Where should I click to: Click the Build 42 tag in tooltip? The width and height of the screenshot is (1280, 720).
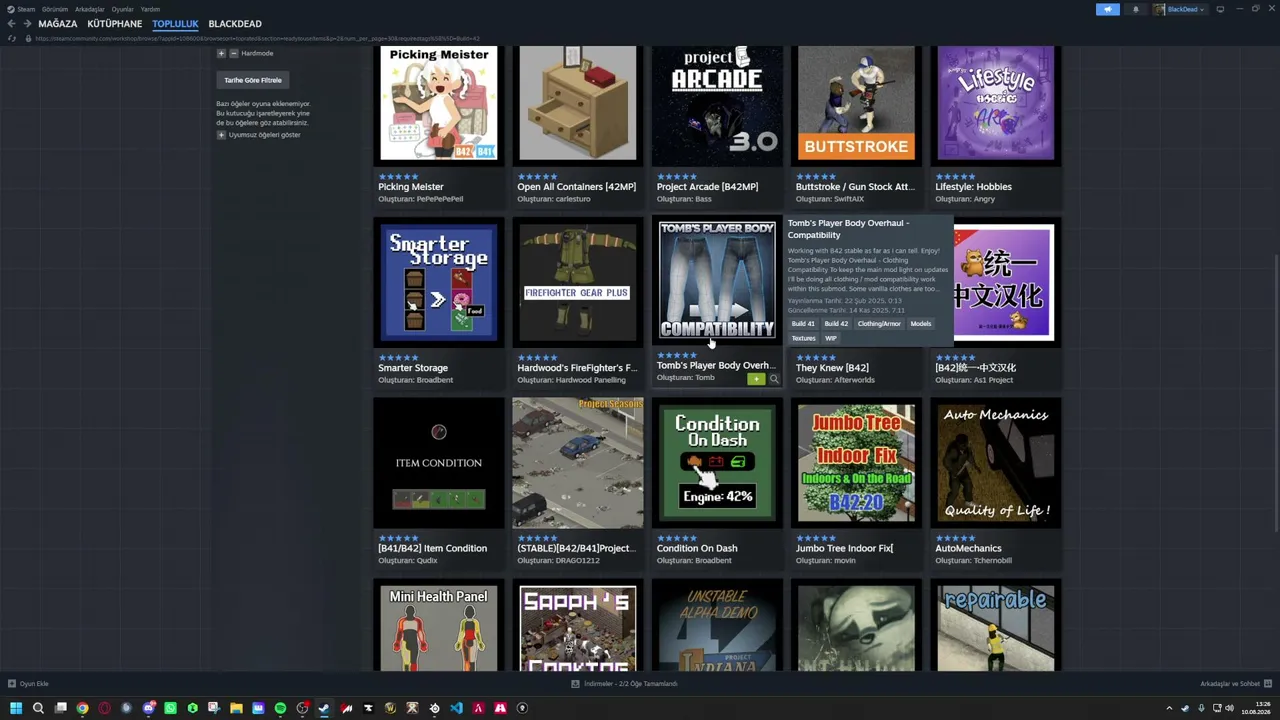tap(836, 324)
